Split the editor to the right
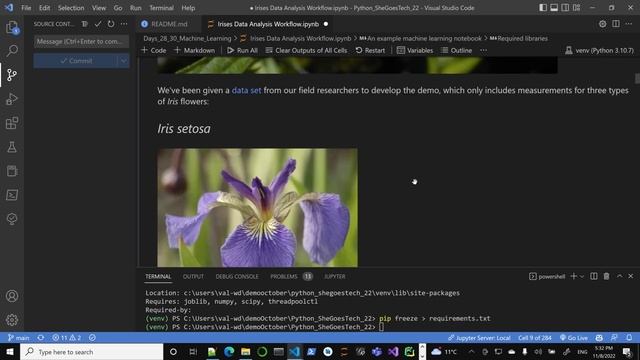The height and width of the screenshot is (360, 640). (x=616, y=24)
